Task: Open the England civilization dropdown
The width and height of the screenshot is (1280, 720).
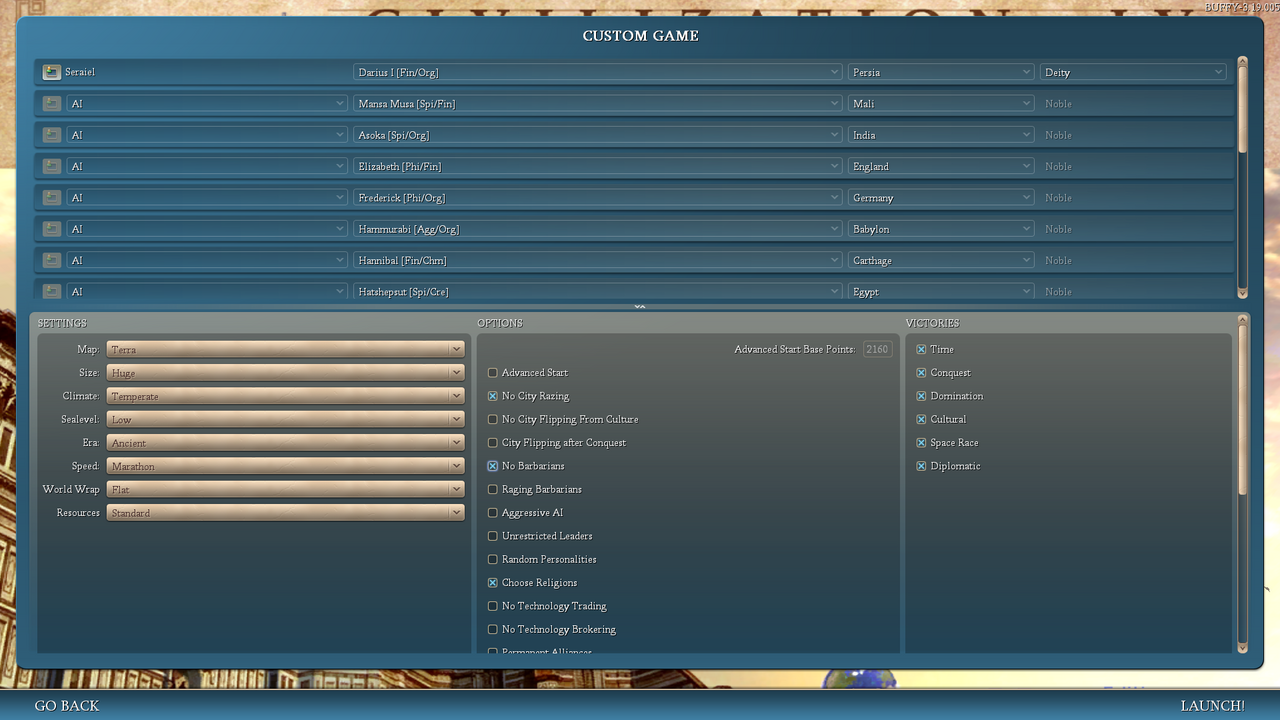Action: [x=941, y=166]
